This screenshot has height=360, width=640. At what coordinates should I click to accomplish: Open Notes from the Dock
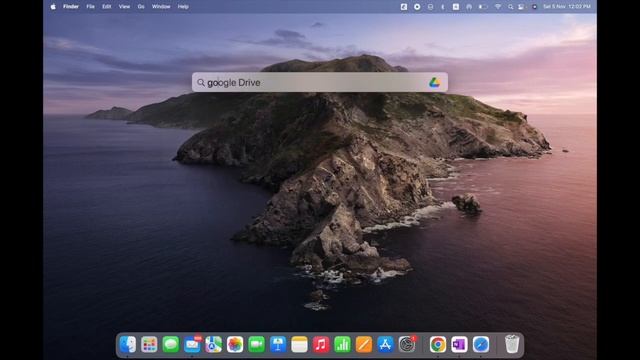(x=299, y=344)
